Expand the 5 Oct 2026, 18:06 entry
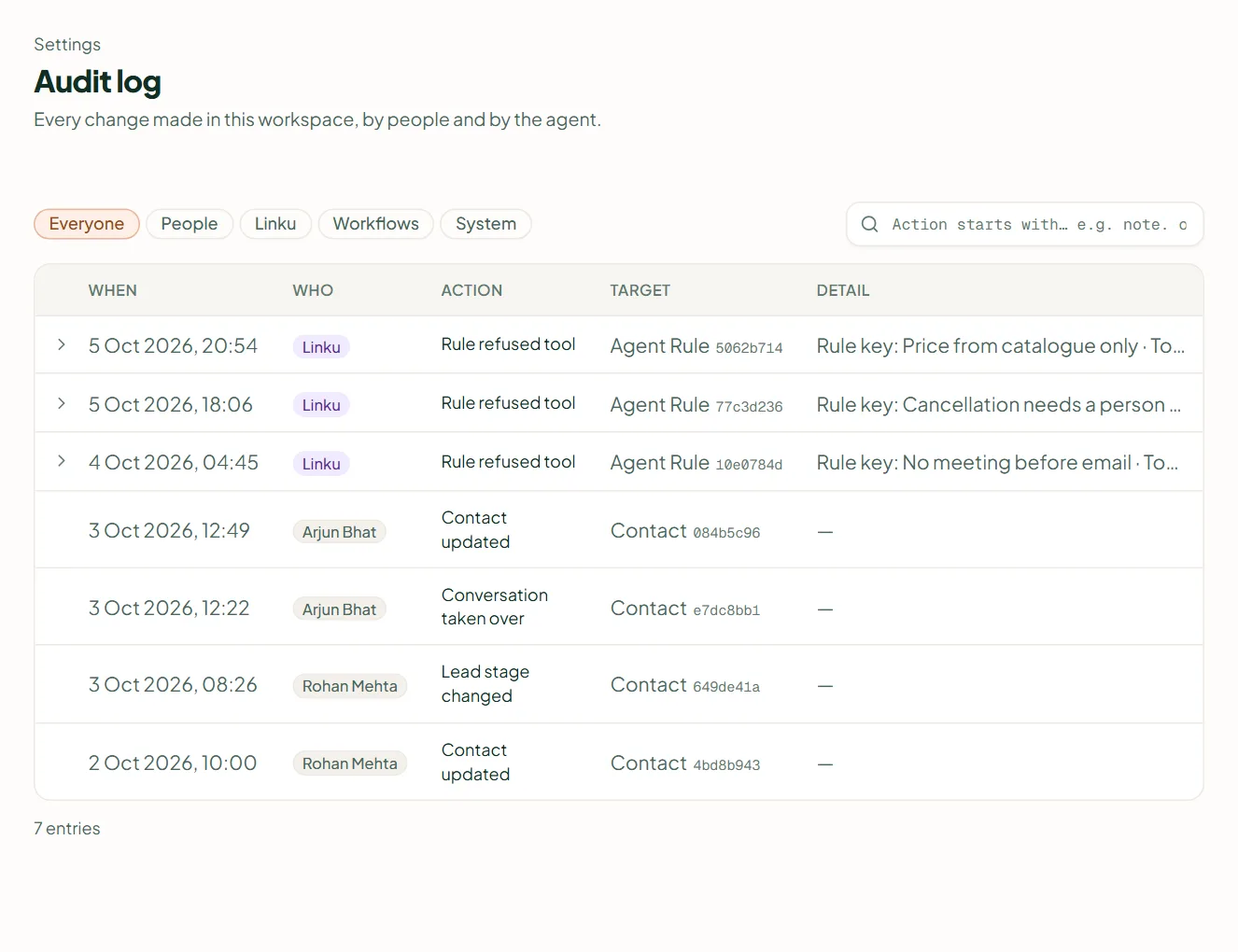Image resolution: width=1238 pixels, height=952 pixels. 62,404
